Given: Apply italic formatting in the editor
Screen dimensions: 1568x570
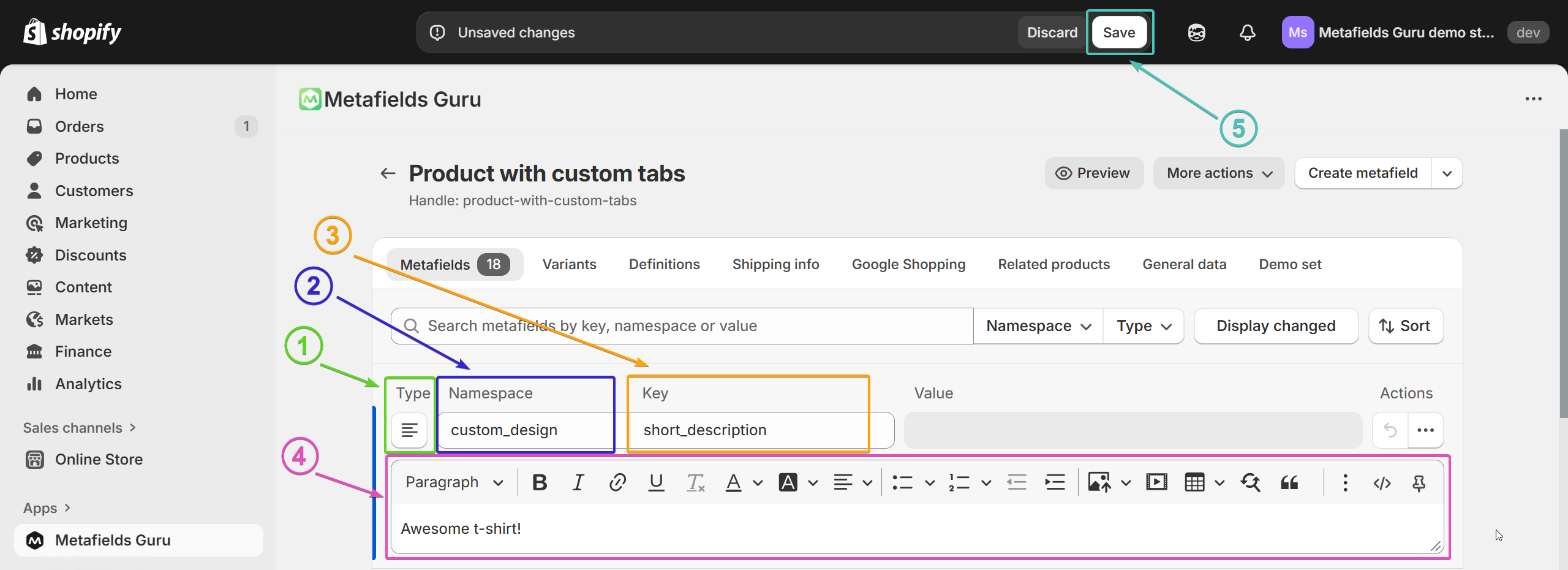Looking at the screenshot, I should [578, 482].
